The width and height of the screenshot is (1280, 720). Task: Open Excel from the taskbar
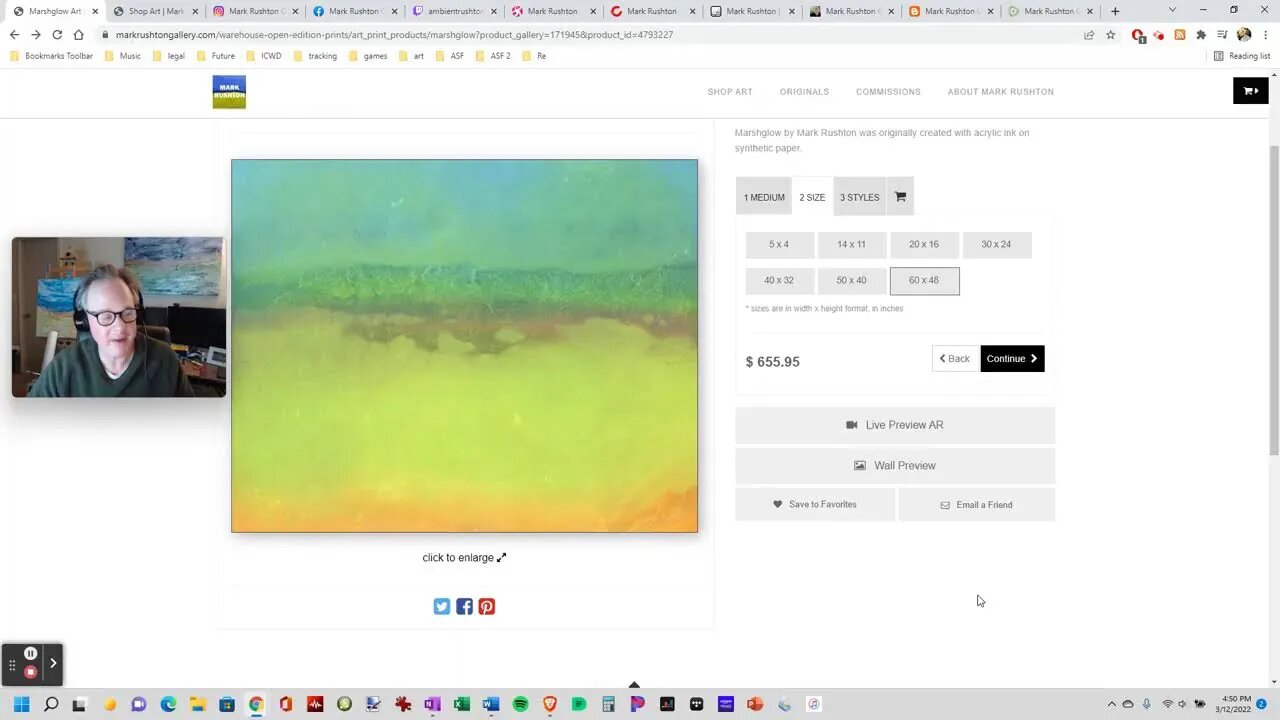[461, 704]
